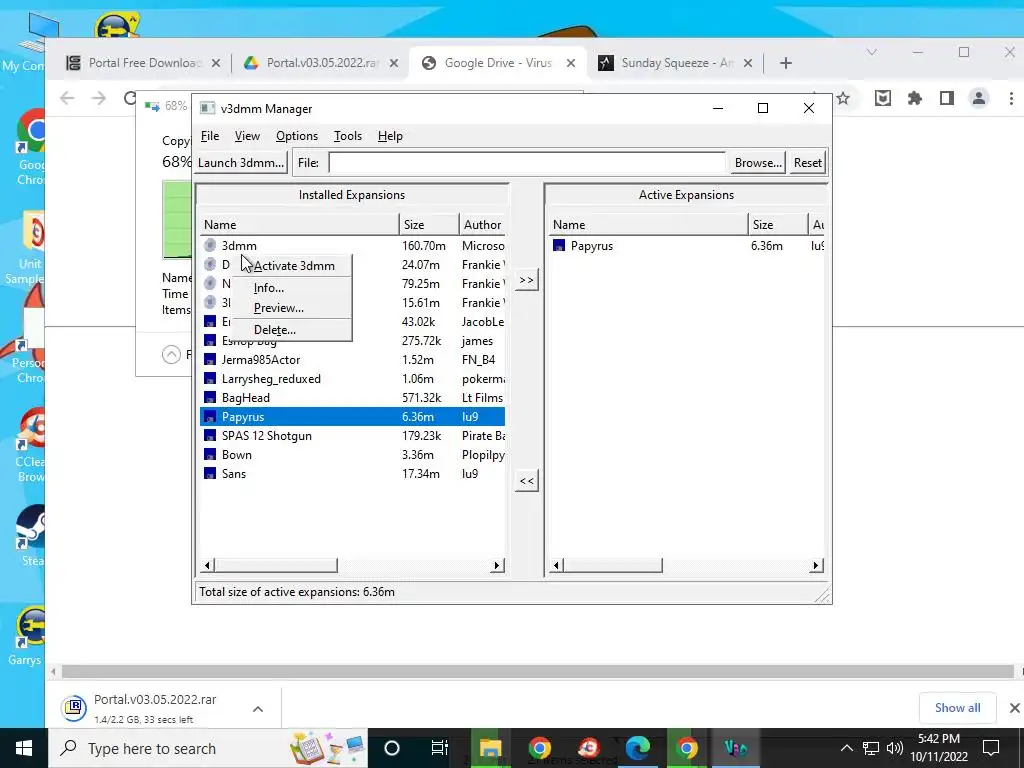Select the SPAS 12 Shotgun expansion
Viewport: 1024px width, 768px height.
pos(352,436)
